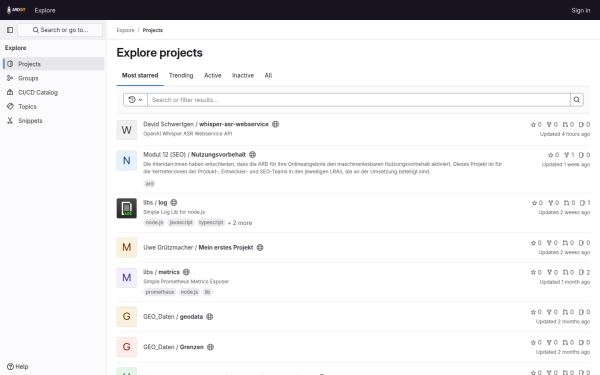
Task: Toggle the sidebar collapse icon
Action: pyautogui.click(x=10, y=30)
